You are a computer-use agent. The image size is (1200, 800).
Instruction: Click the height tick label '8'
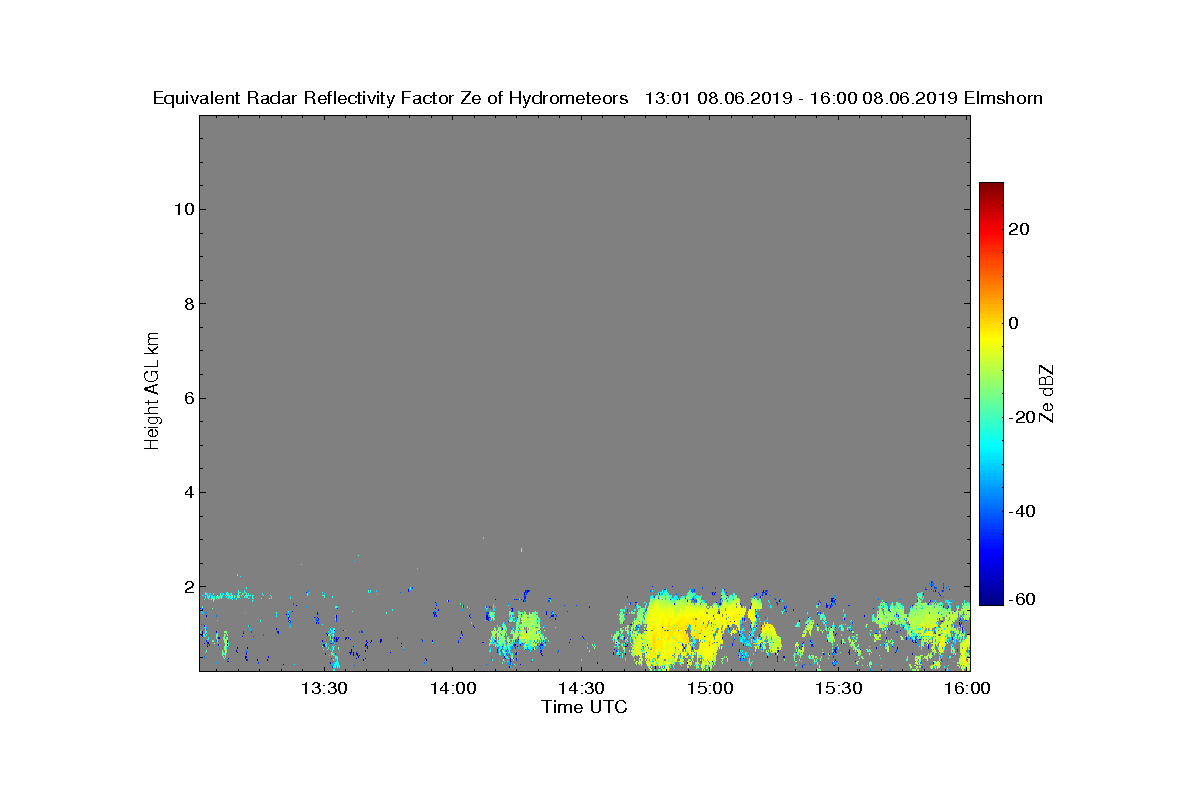pos(188,304)
